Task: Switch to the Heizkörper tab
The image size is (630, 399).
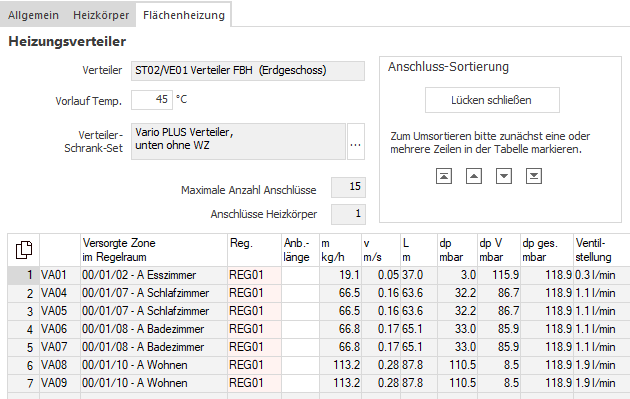Action: pos(101,15)
